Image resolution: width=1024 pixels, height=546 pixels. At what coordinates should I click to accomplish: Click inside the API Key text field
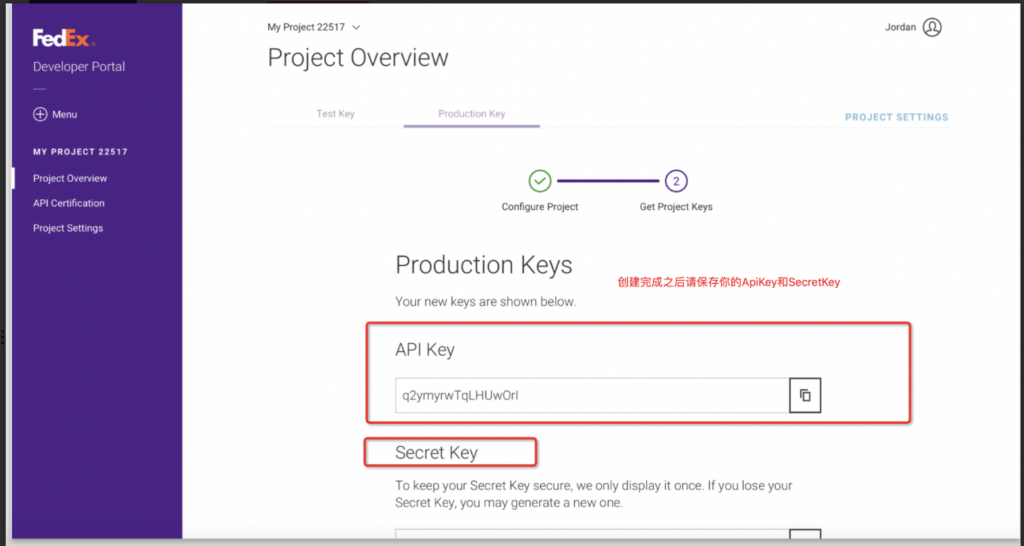(592, 395)
